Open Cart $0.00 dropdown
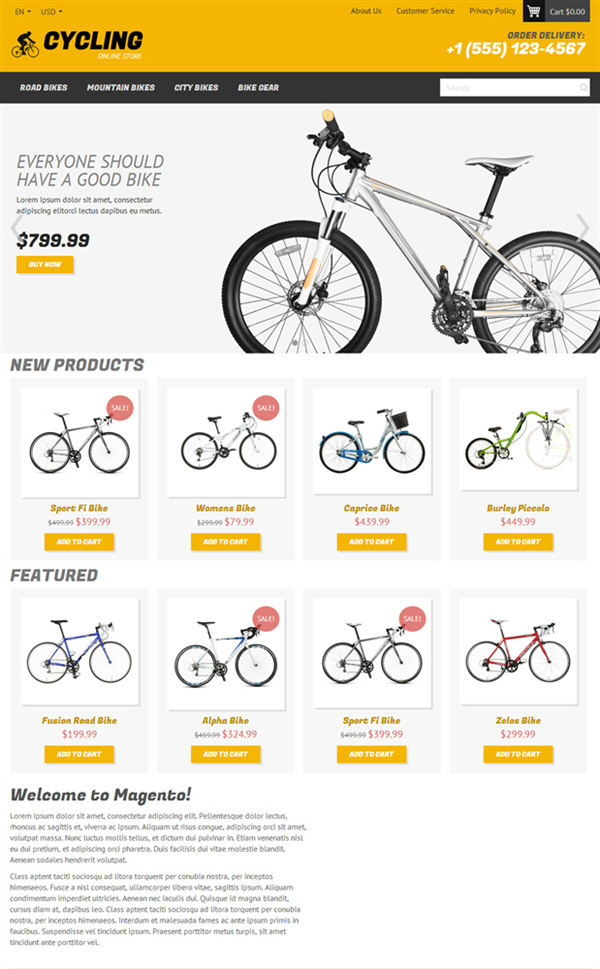Screen dimensions: 600x969 click(567, 12)
